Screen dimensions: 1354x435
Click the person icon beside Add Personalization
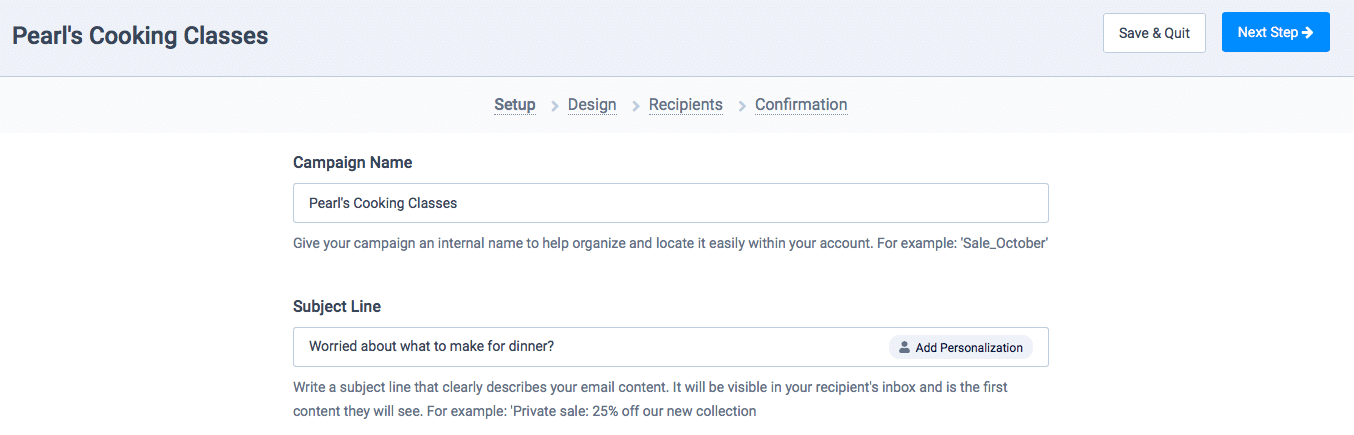[x=904, y=348]
